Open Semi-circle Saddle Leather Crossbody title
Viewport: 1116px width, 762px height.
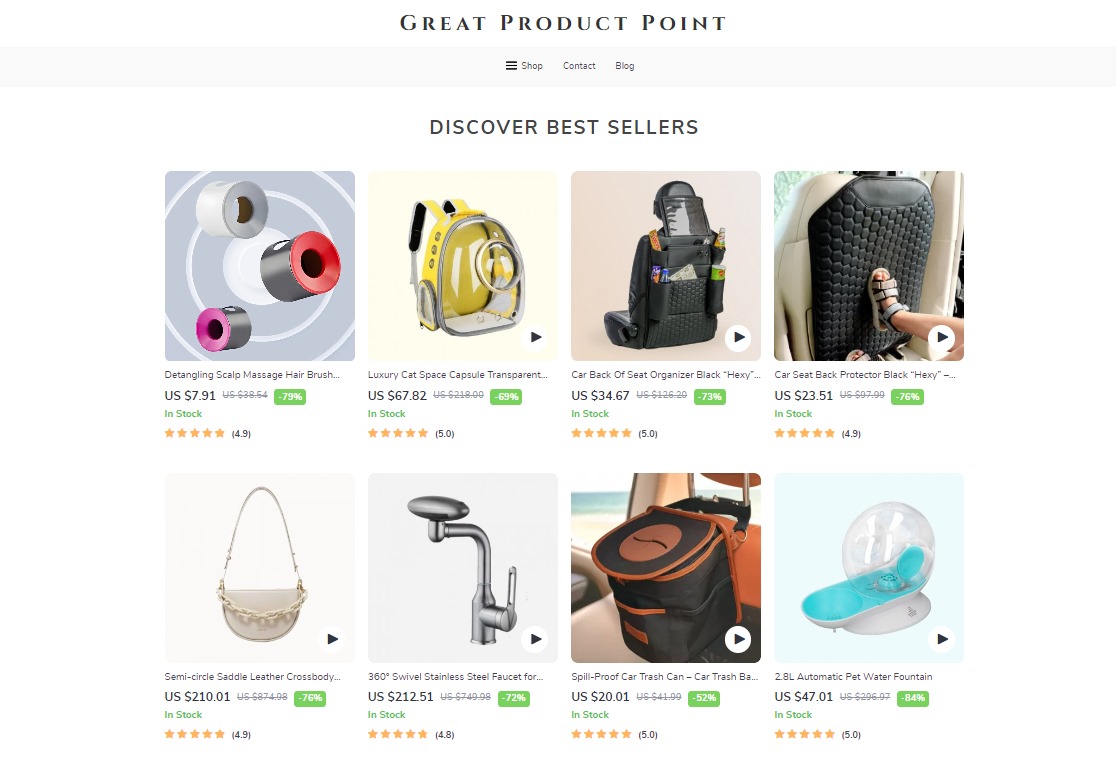pyautogui.click(x=253, y=677)
